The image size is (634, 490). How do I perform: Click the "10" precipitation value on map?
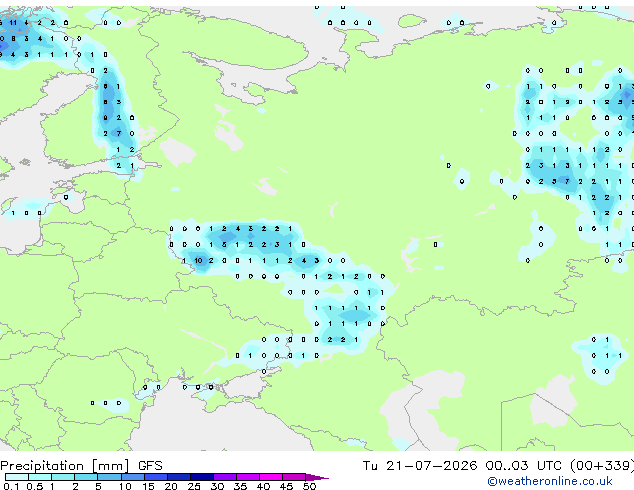tap(198, 260)
